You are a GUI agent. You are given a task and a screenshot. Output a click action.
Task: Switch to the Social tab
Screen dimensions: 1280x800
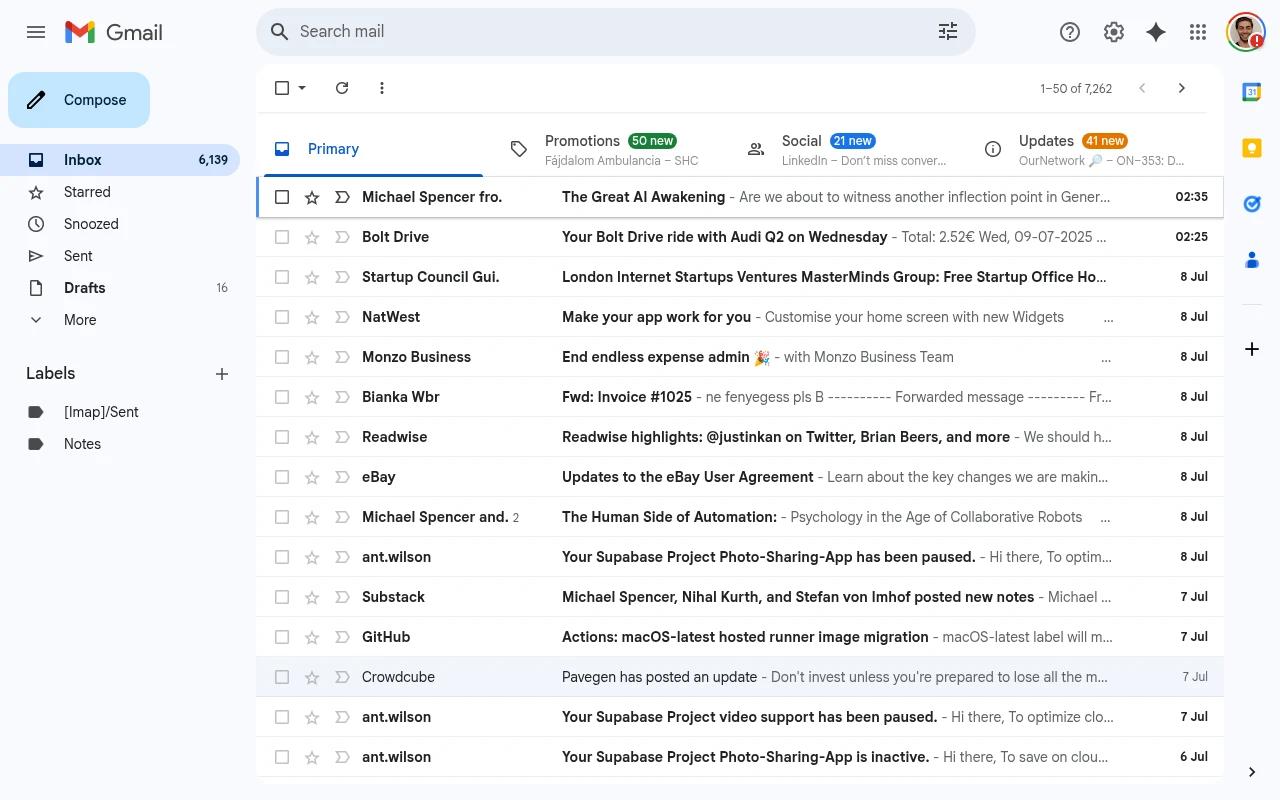click(848, 149)
